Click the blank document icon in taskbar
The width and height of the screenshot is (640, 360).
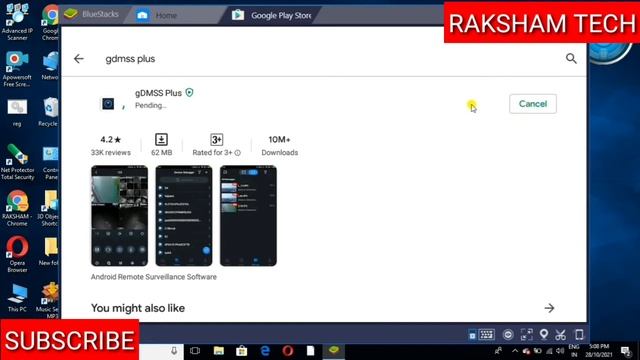[311, 351]
